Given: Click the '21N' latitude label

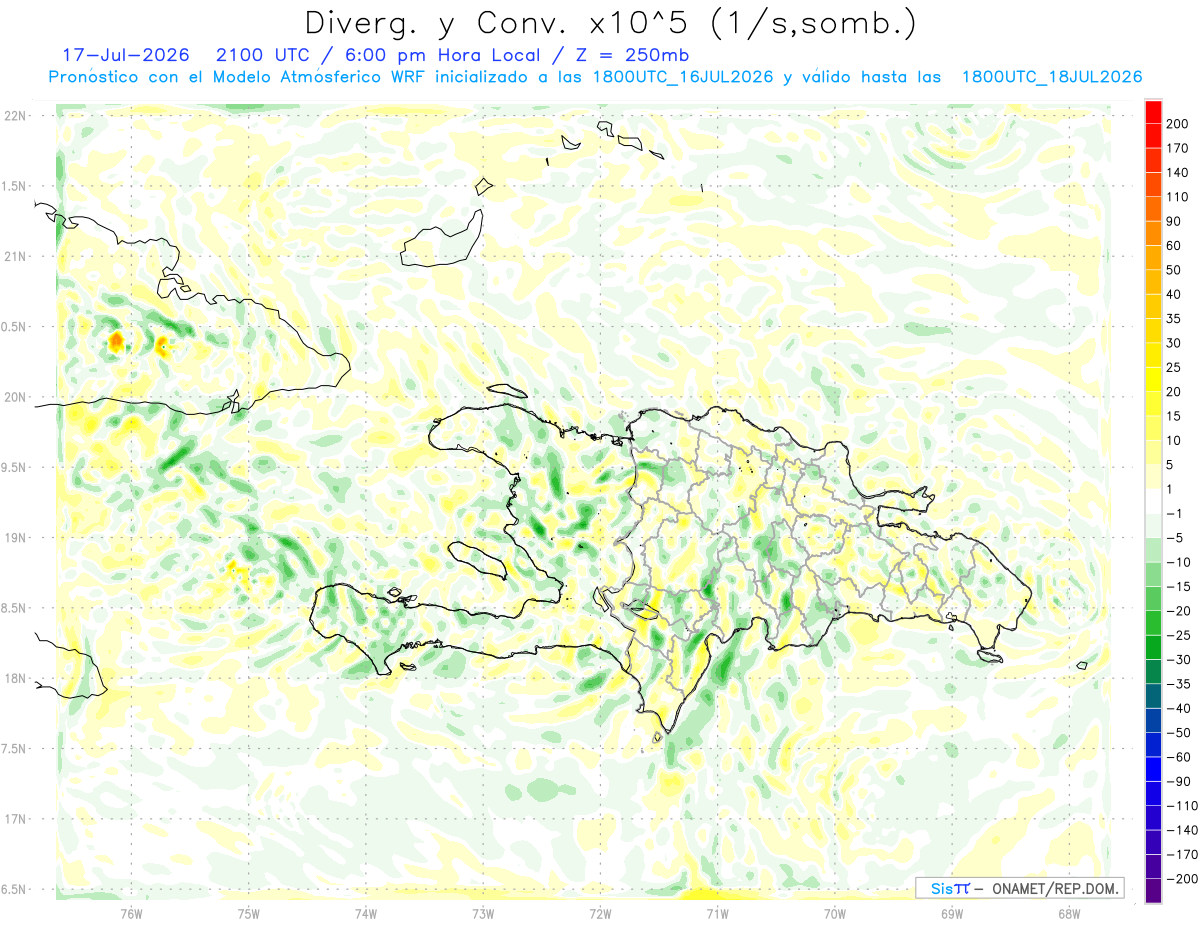Looking at the screenshot, I should [x=14, y=256].
